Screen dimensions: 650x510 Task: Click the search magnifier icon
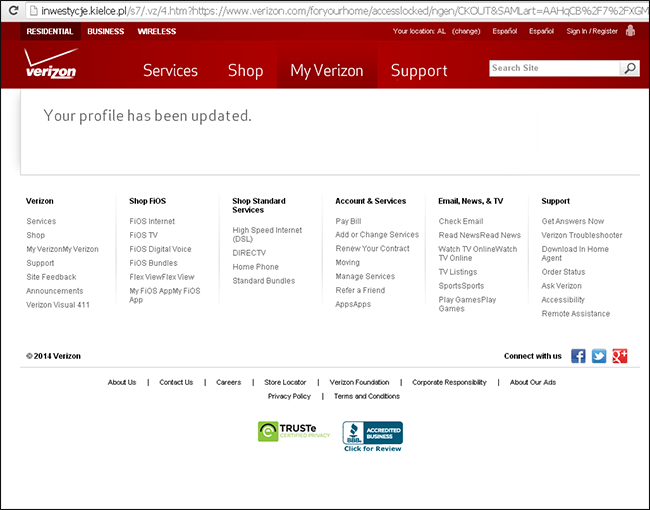coord(630,68)
